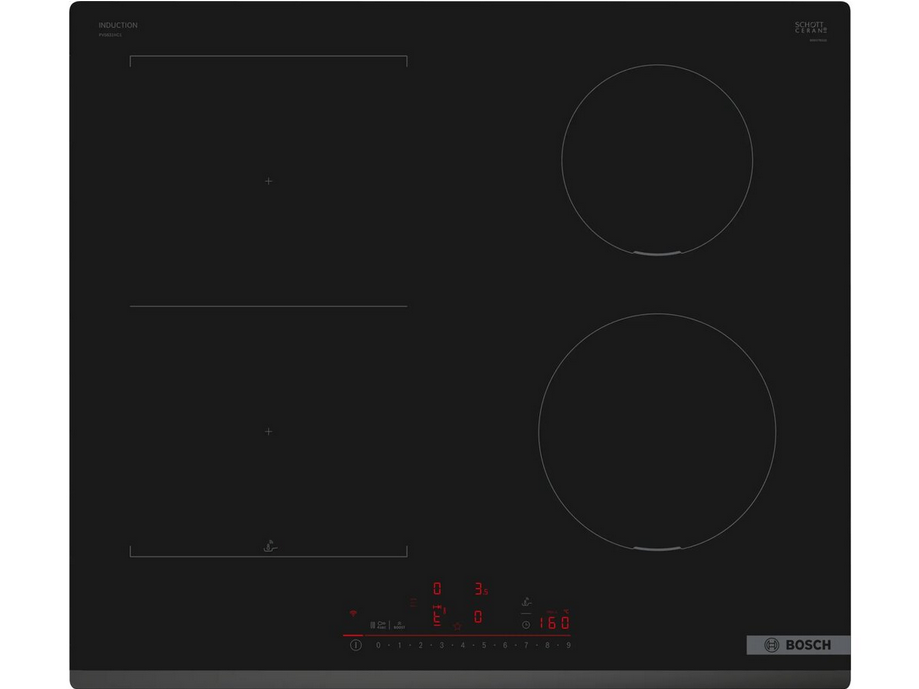Image resolution: width=919 pixels, height=689 pixels.
Task: Tap the cross marker in upper flex zone
Action: 268,181
